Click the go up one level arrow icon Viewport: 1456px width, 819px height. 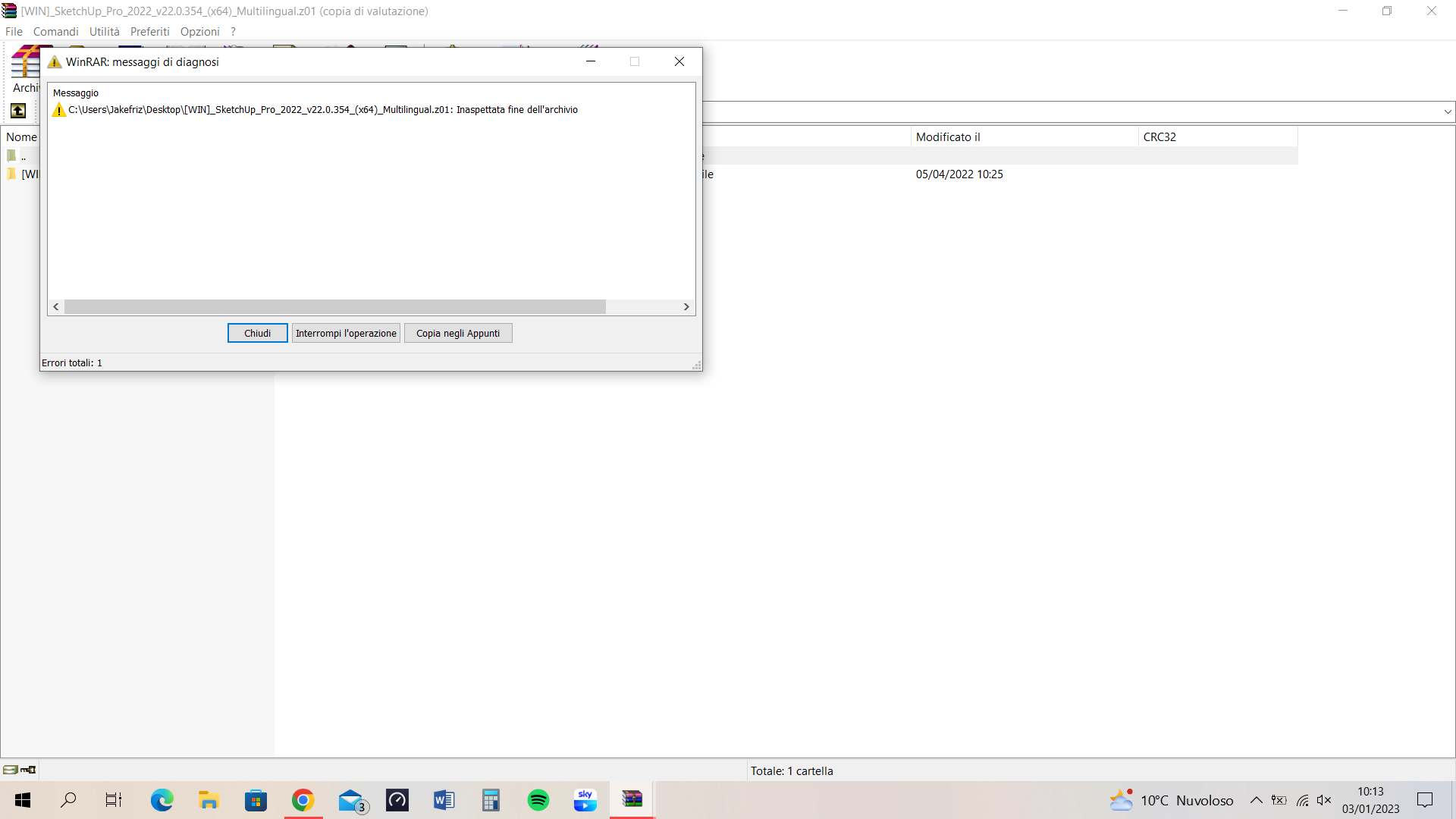click(18, 111)
